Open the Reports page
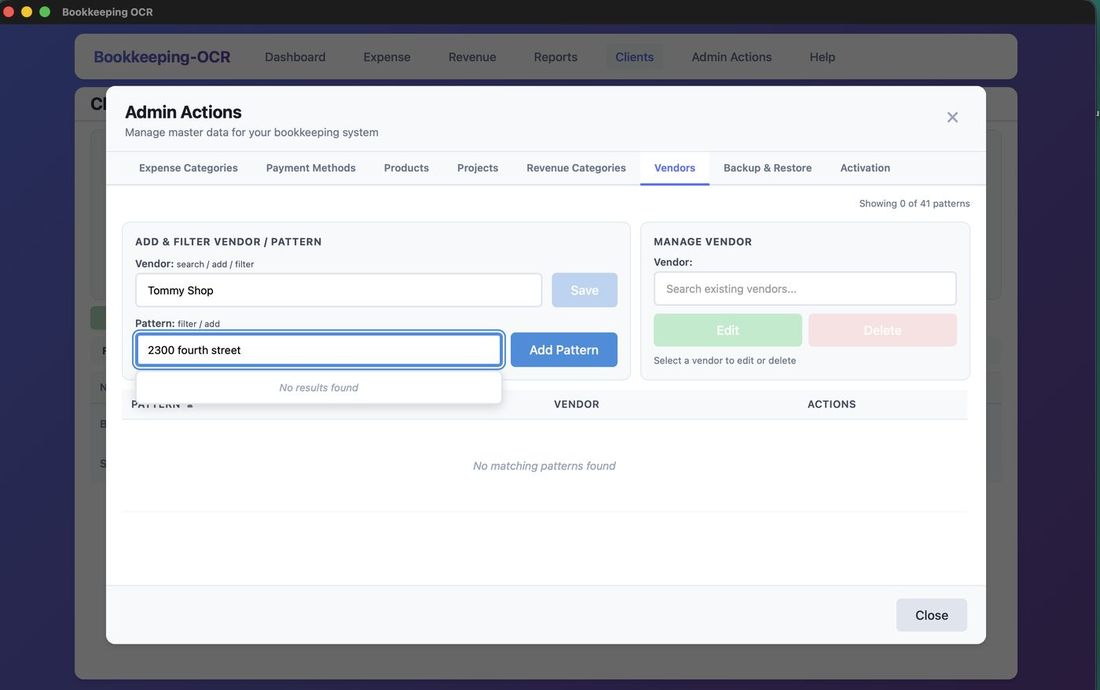 (x=555, y=56)
